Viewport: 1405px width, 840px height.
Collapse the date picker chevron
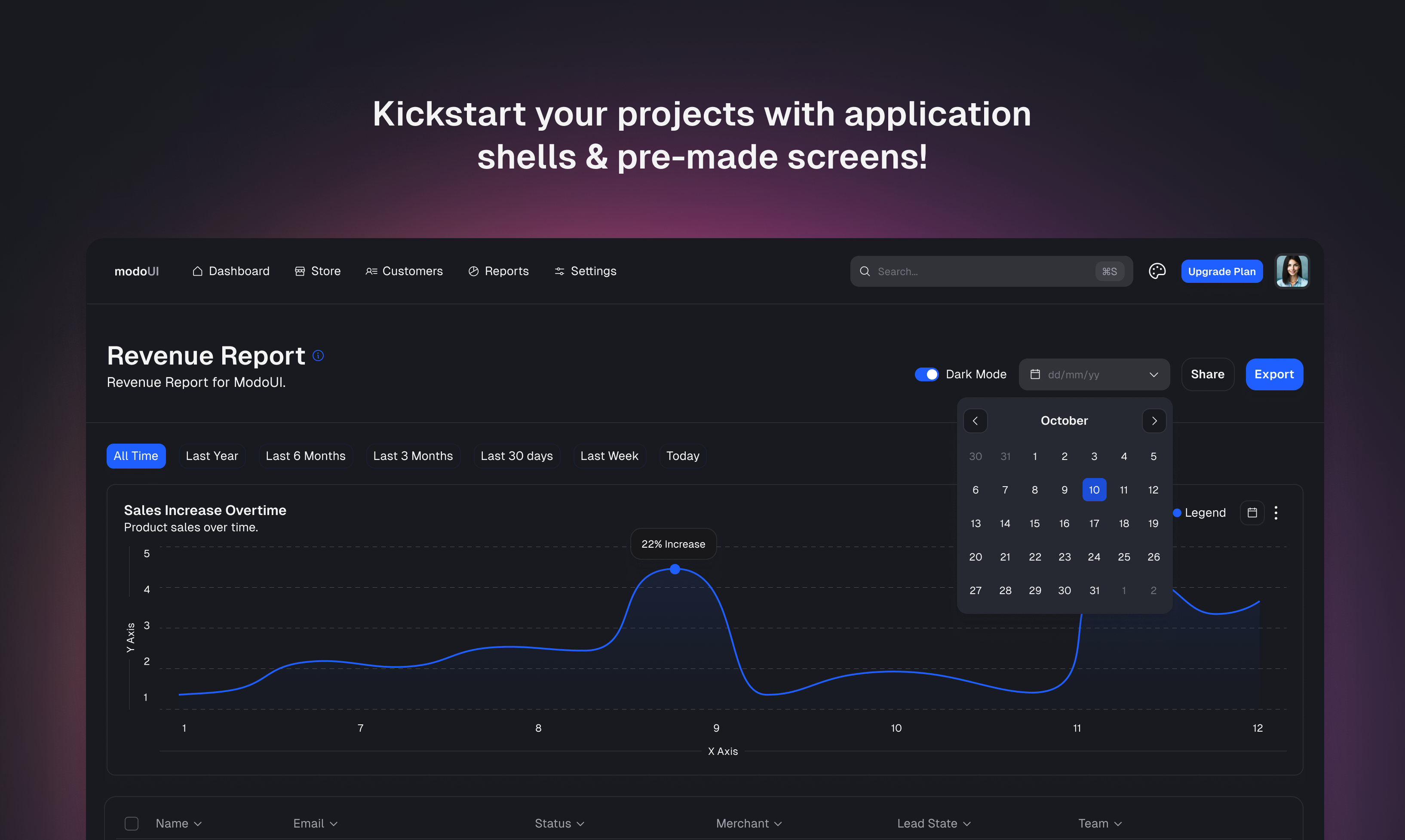pyautogui.click(x=1153, y=375)
